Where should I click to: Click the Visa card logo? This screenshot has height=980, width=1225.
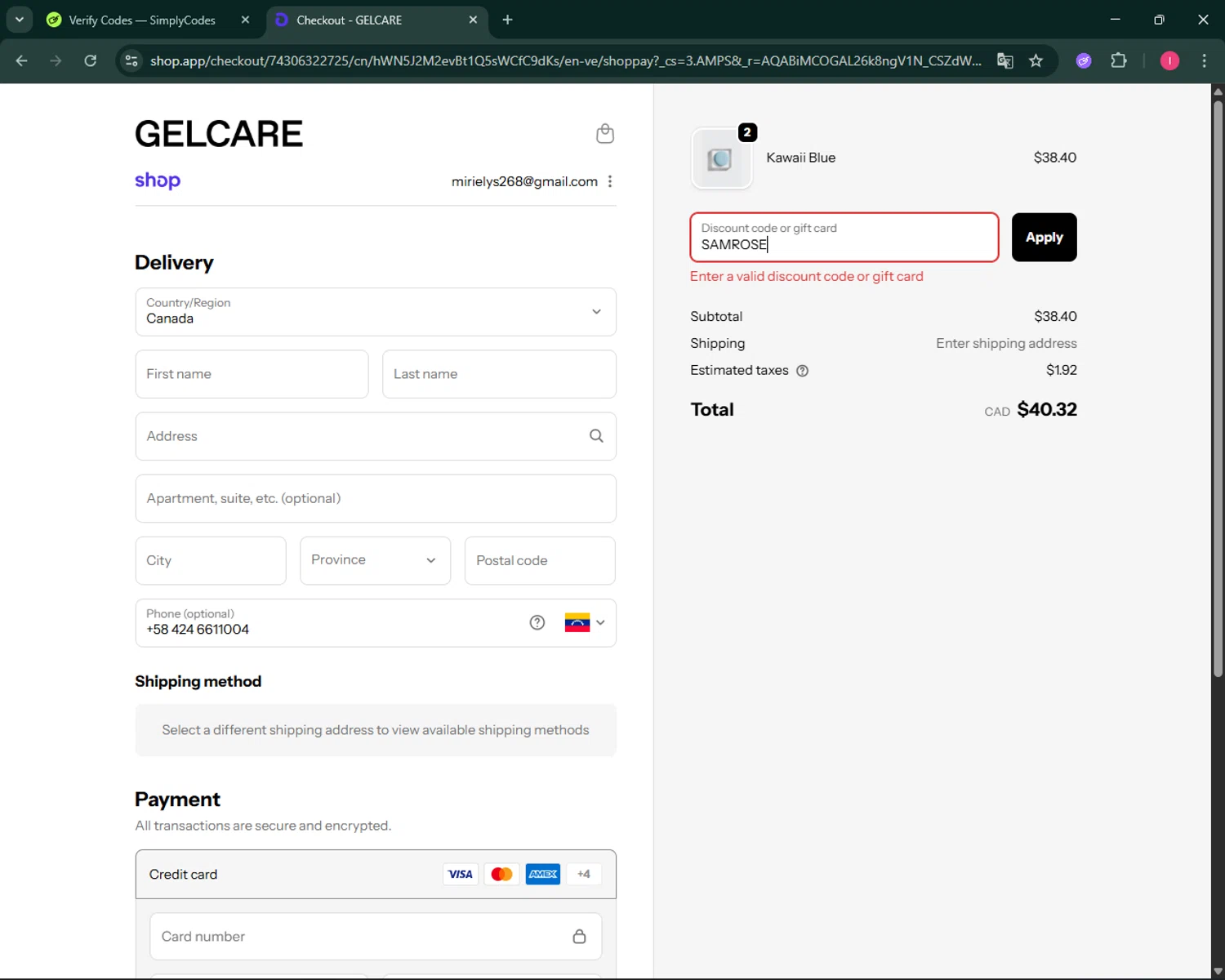461,874
